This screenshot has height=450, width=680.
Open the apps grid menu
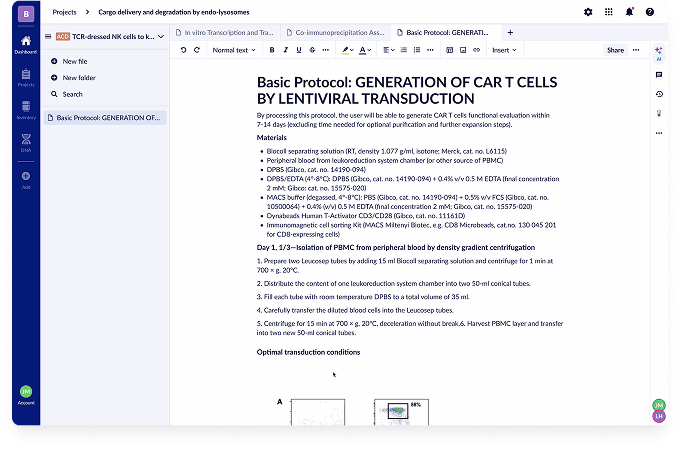tap(608, 12)
